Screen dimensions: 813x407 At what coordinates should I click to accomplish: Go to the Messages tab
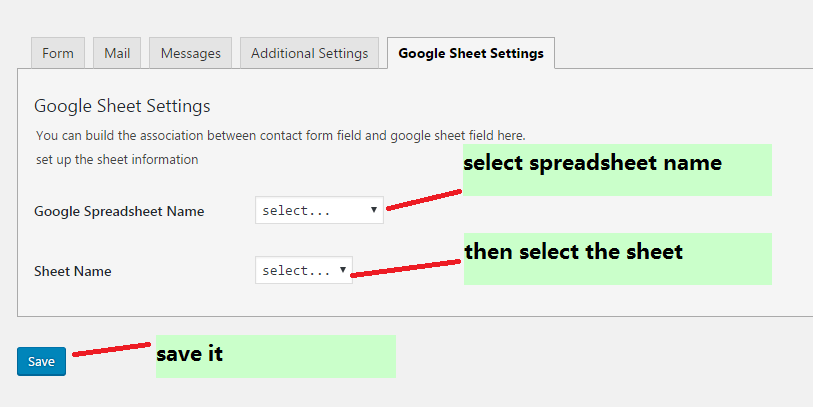pyautogui.click(x=191, y=54)
